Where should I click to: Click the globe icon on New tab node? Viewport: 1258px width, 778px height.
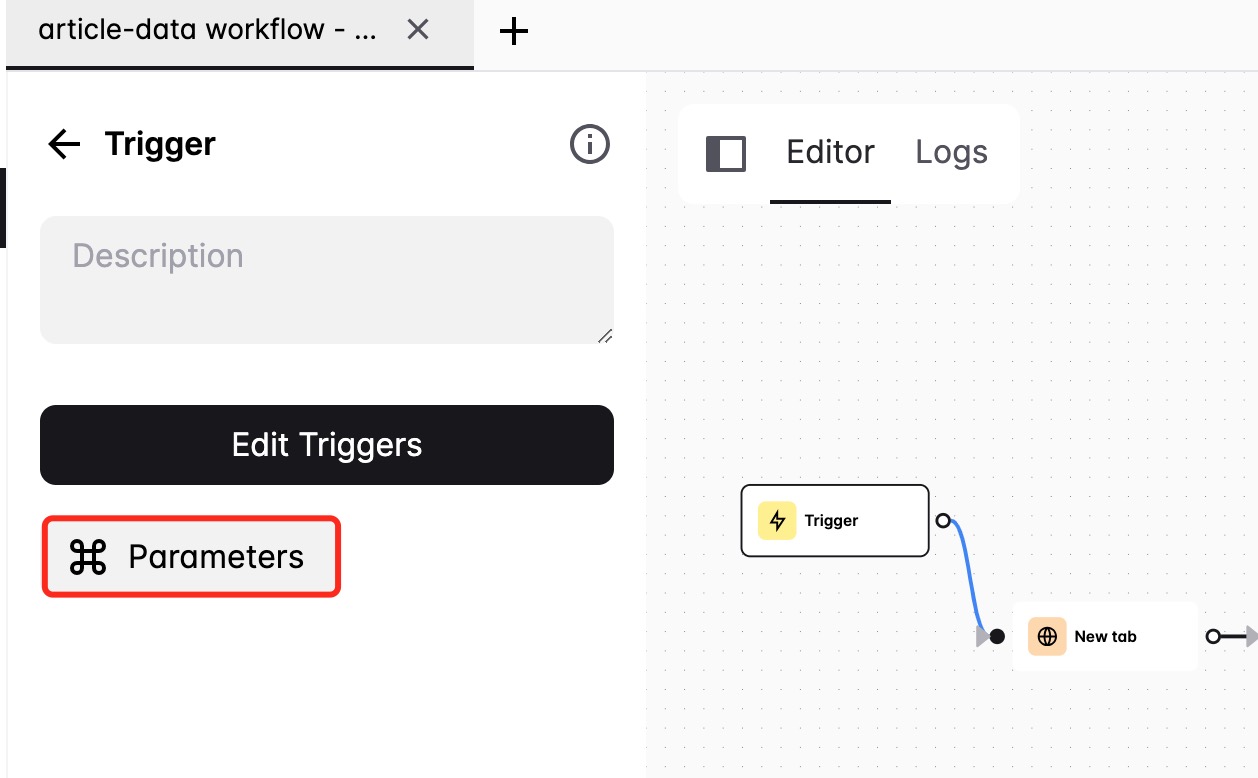click(x=1047, y=637)
